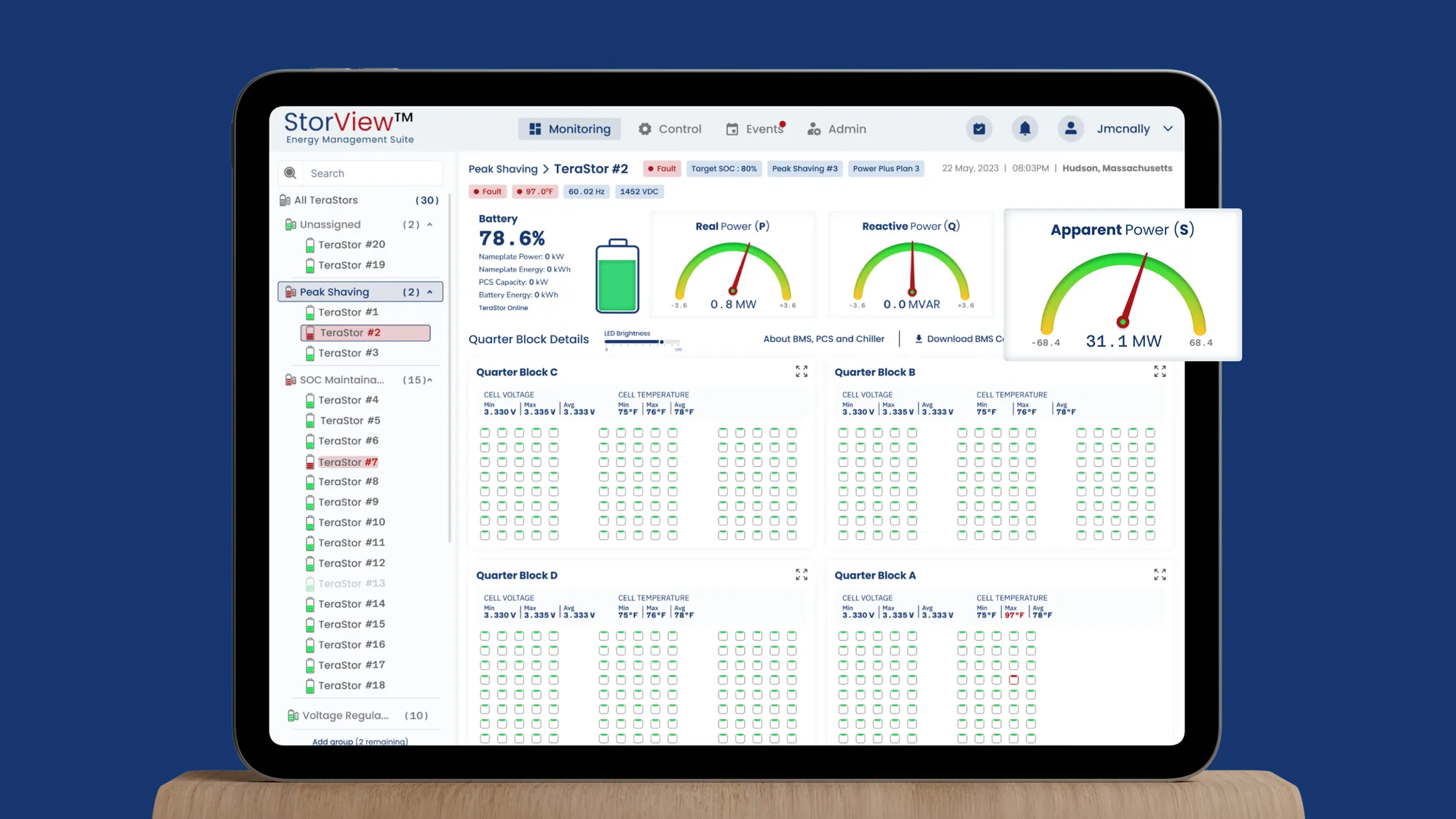Collapse the SOC Maintaina... group
The width and height of the screenshot is (1456, 819).
pos(430,380)
